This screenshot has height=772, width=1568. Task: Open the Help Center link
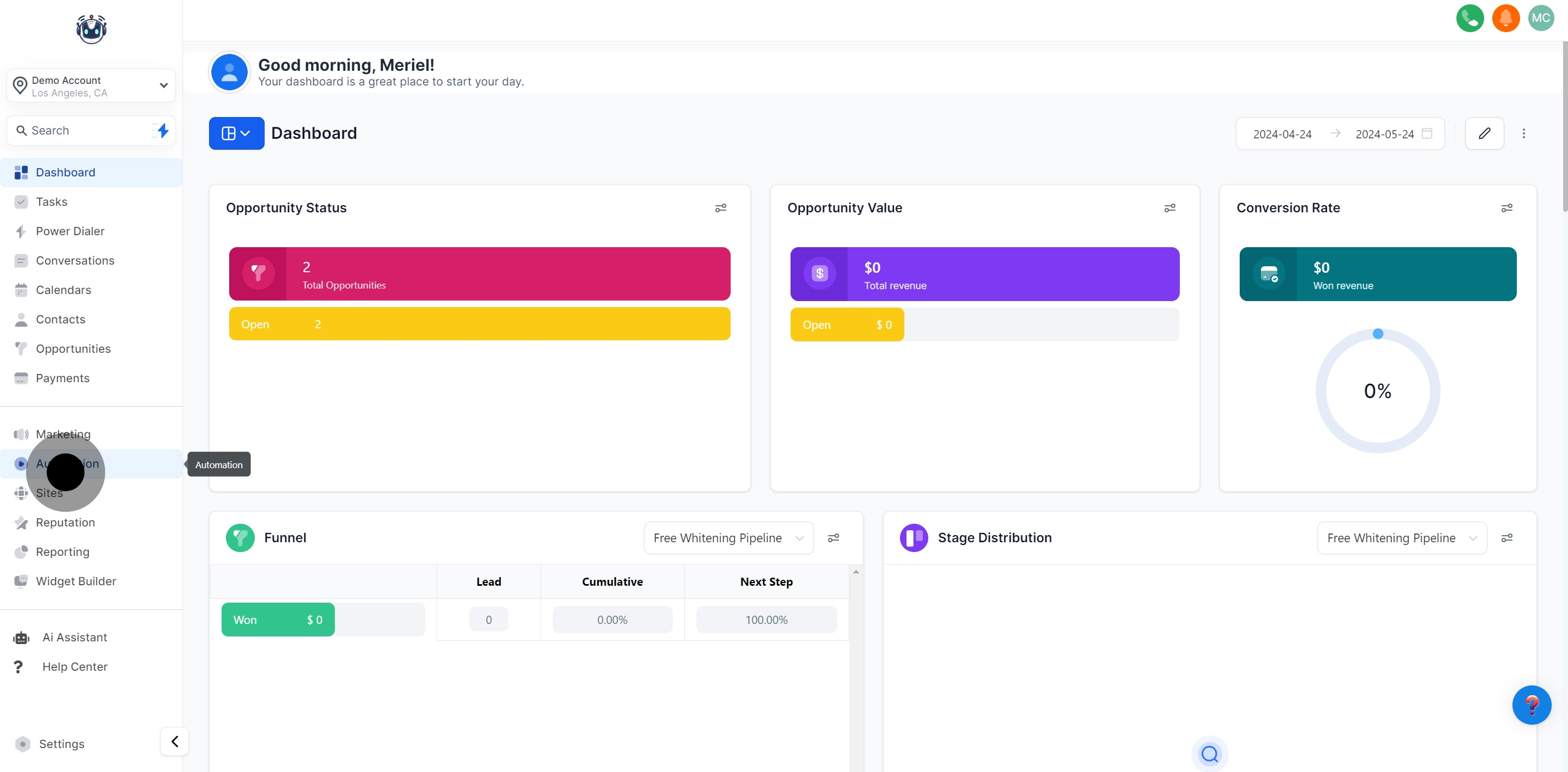click(75, 666)
